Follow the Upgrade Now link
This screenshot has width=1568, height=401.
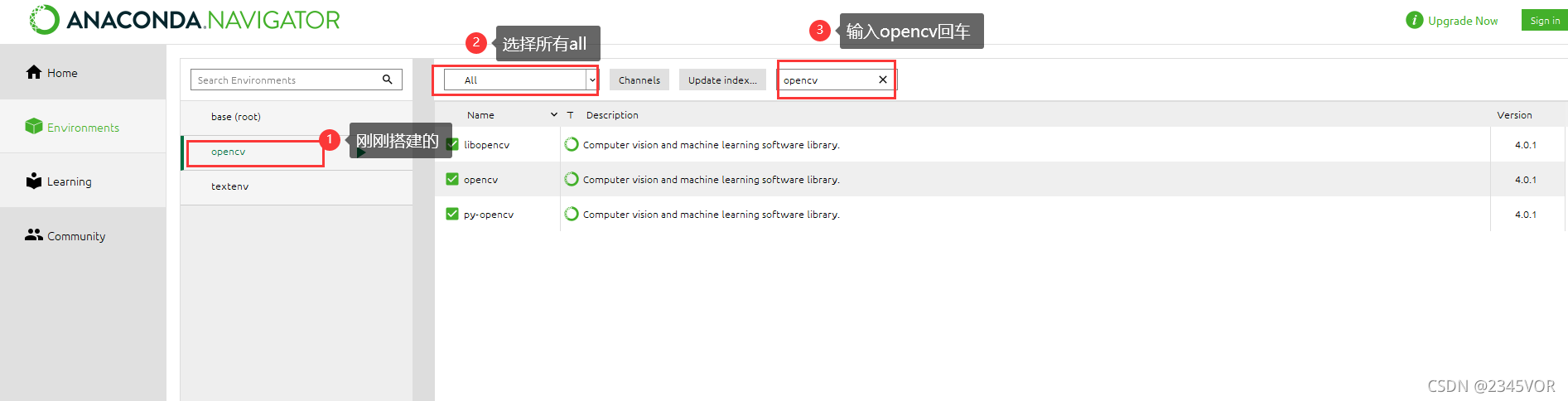point(1463,21)
